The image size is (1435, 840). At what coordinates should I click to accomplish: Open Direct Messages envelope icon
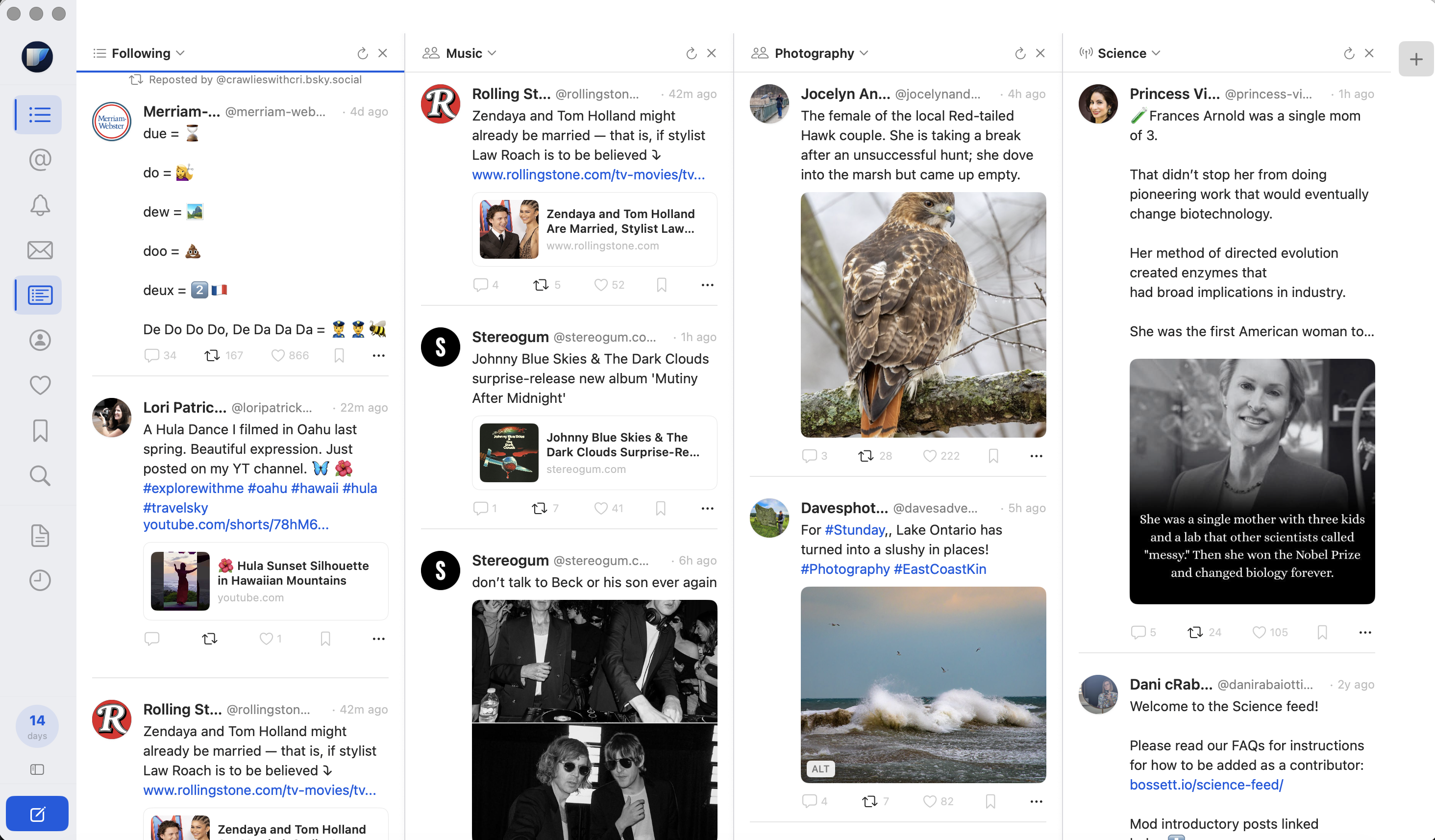coord(40,250)
